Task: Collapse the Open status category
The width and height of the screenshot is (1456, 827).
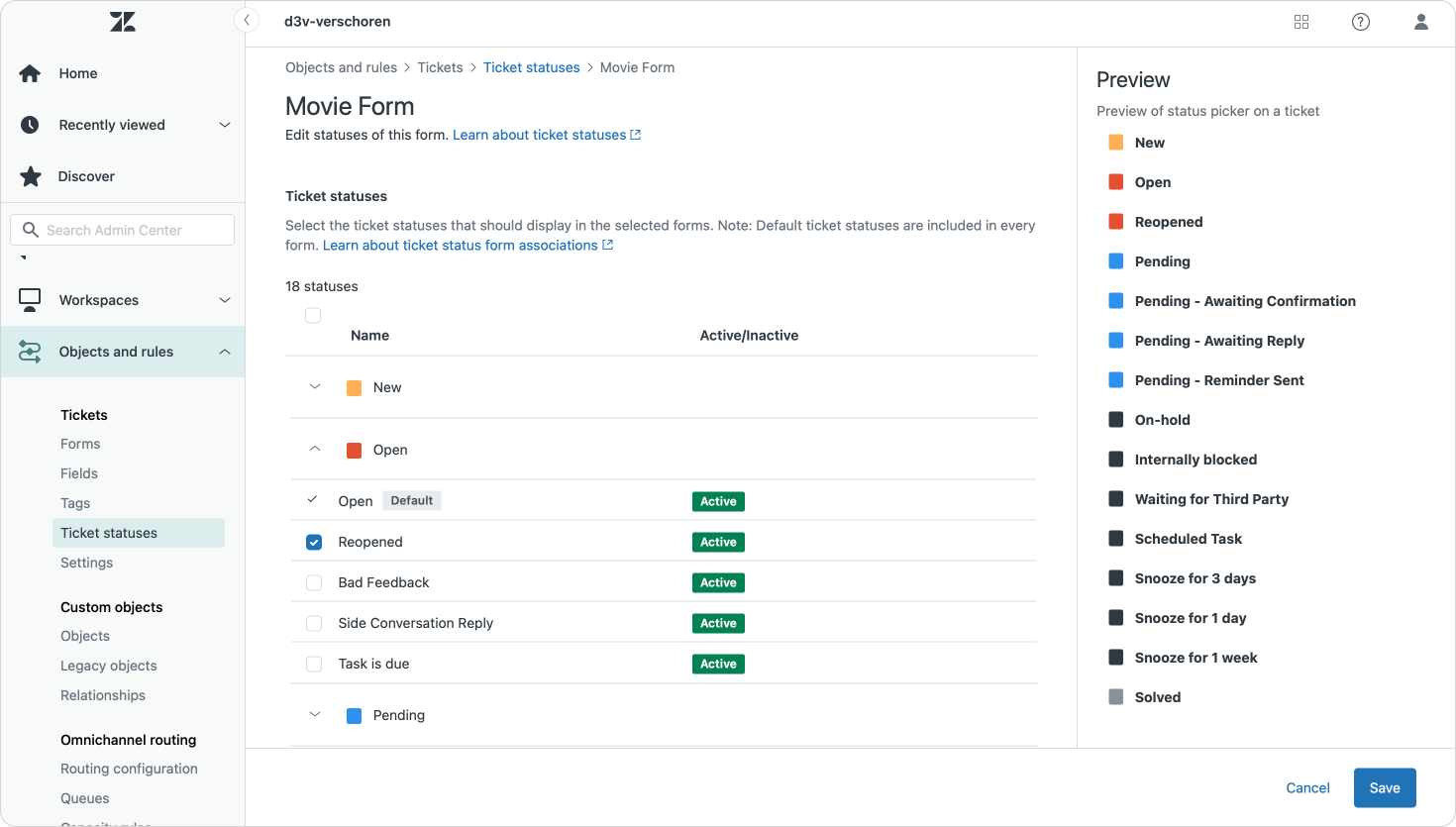Action: click(315, 450)
